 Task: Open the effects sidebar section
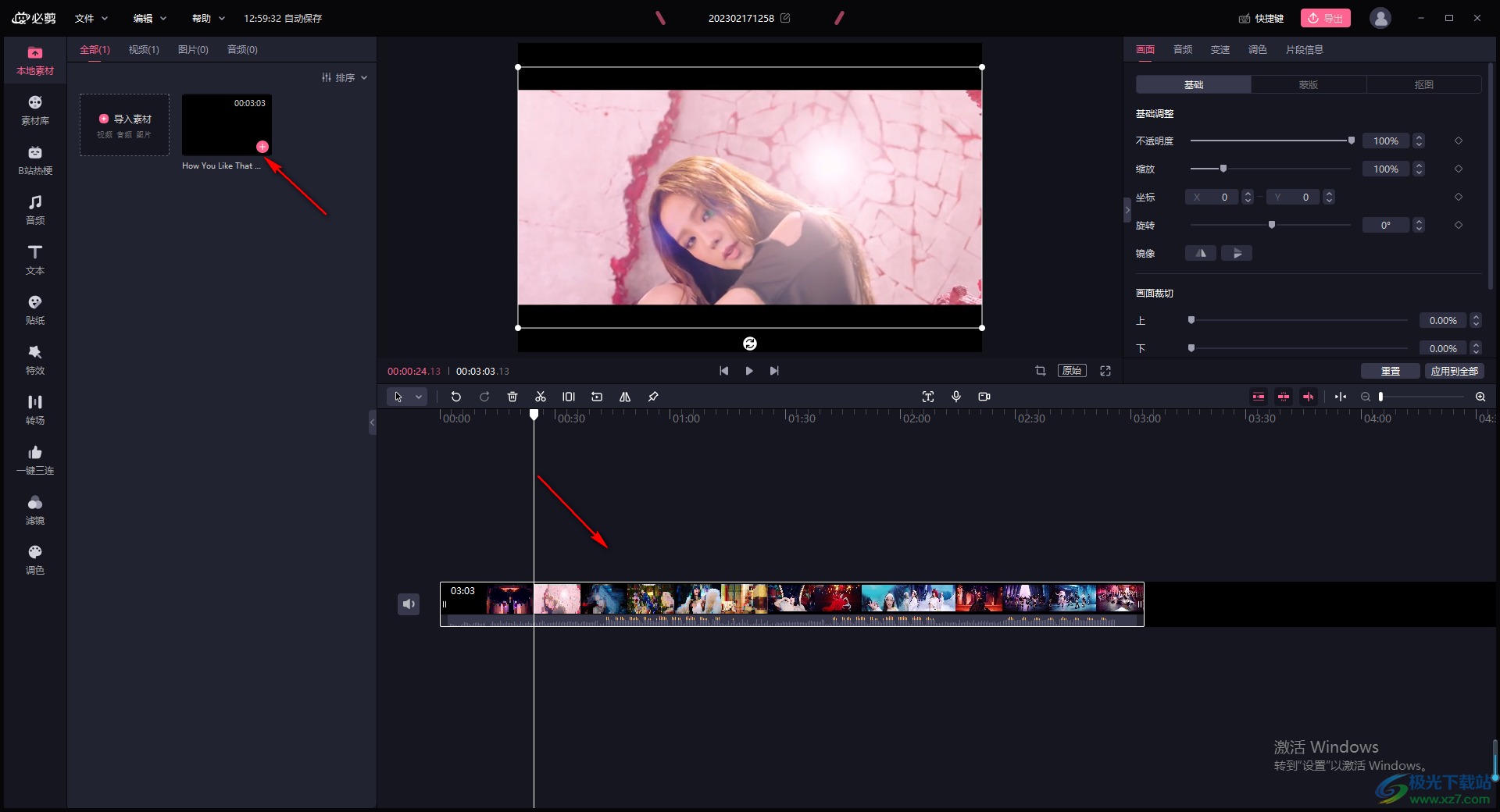(35, 361)
